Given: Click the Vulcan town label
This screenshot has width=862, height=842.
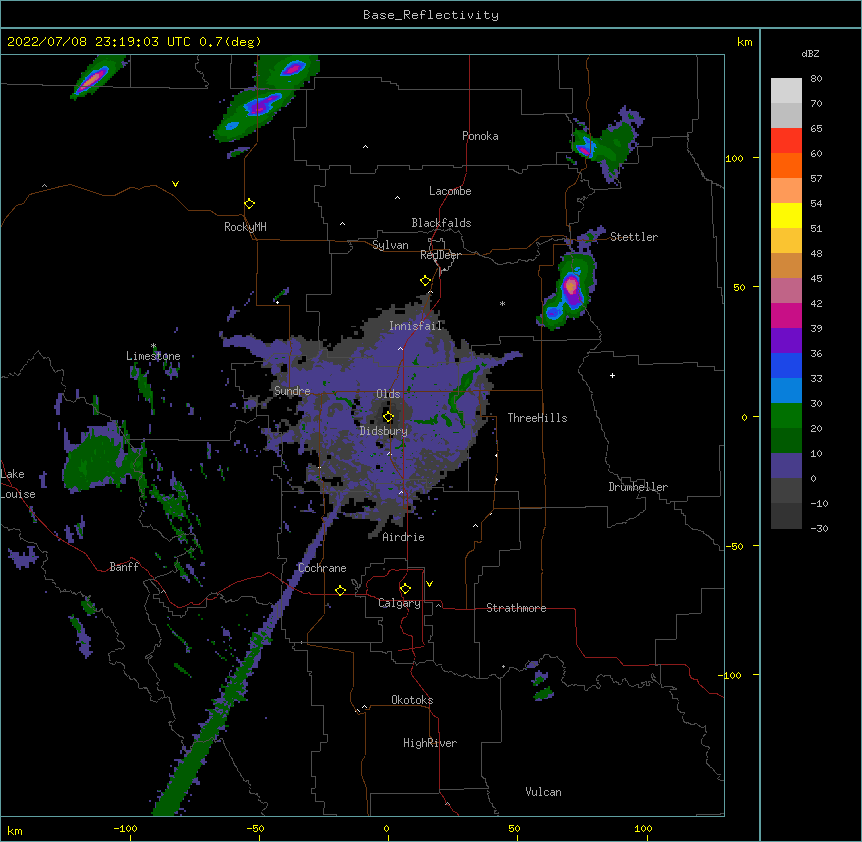Looking at the screenshot, I should pyautogui.click(x=543, y=792).
